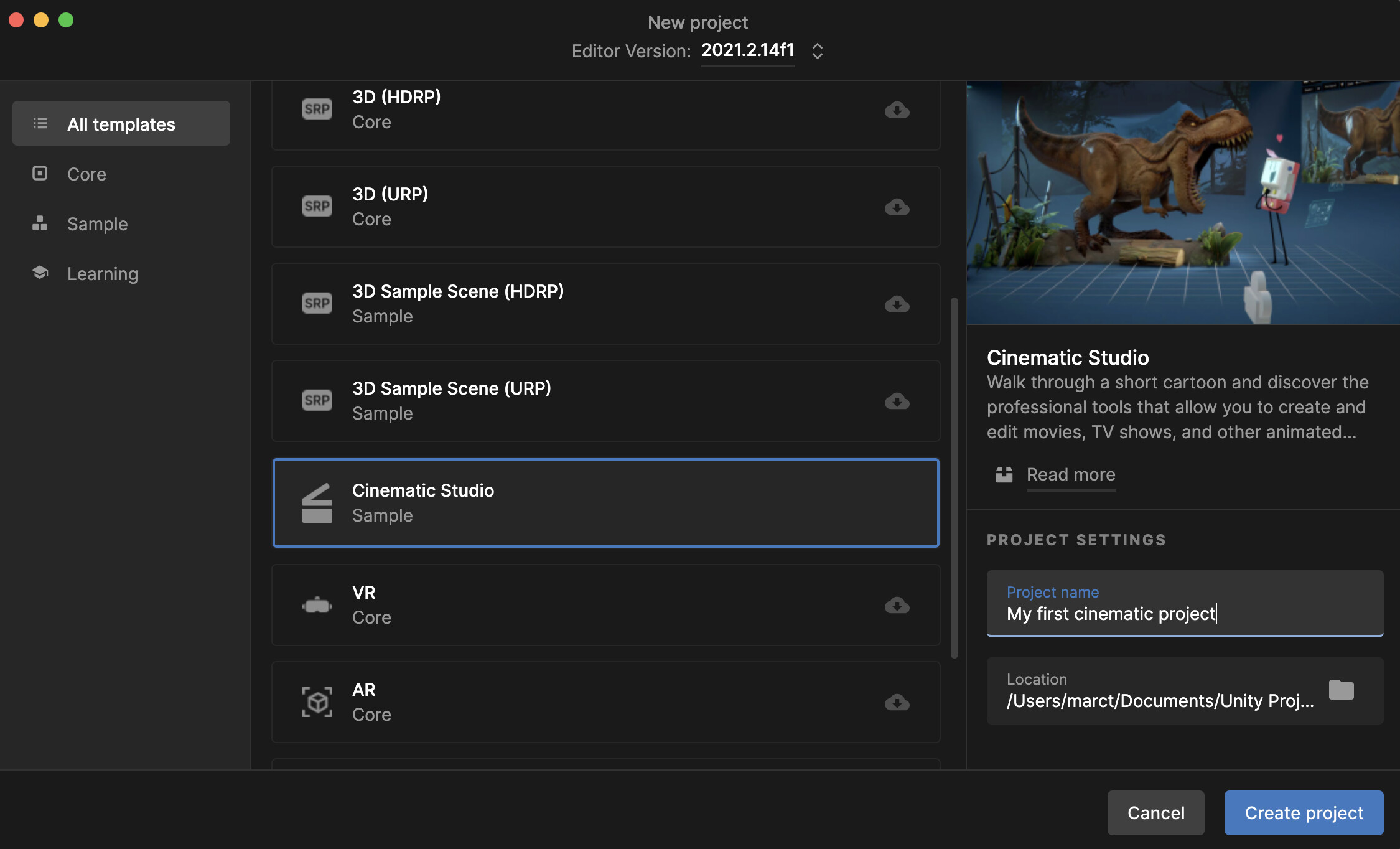Choose the 3D Sample Scene (HDRP) title
This screenshot has width=1400, height=849.
pyautogui.click(x=458, y=291)
